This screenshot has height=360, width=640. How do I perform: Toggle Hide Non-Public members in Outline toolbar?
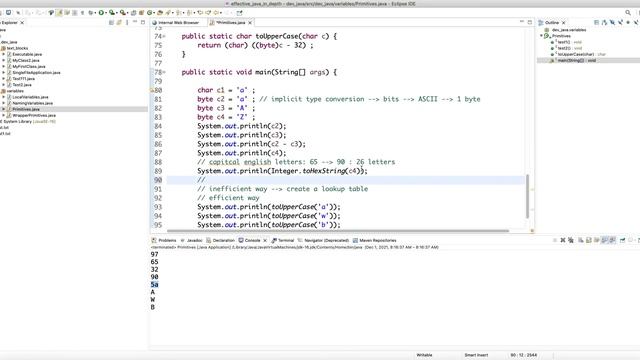click(628, 22)
